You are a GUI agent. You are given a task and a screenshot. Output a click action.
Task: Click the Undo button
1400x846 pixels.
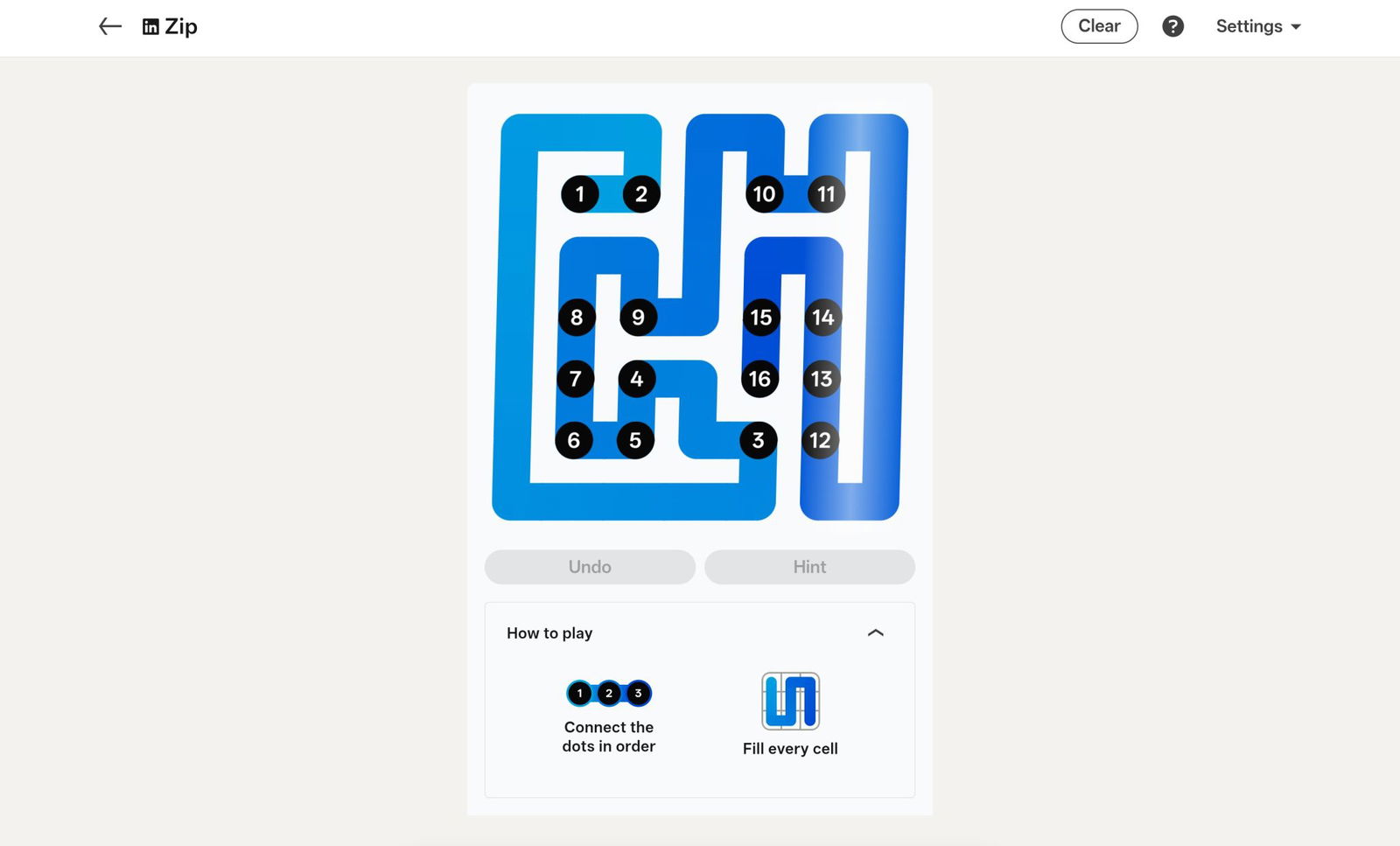[x=590, y=567]
